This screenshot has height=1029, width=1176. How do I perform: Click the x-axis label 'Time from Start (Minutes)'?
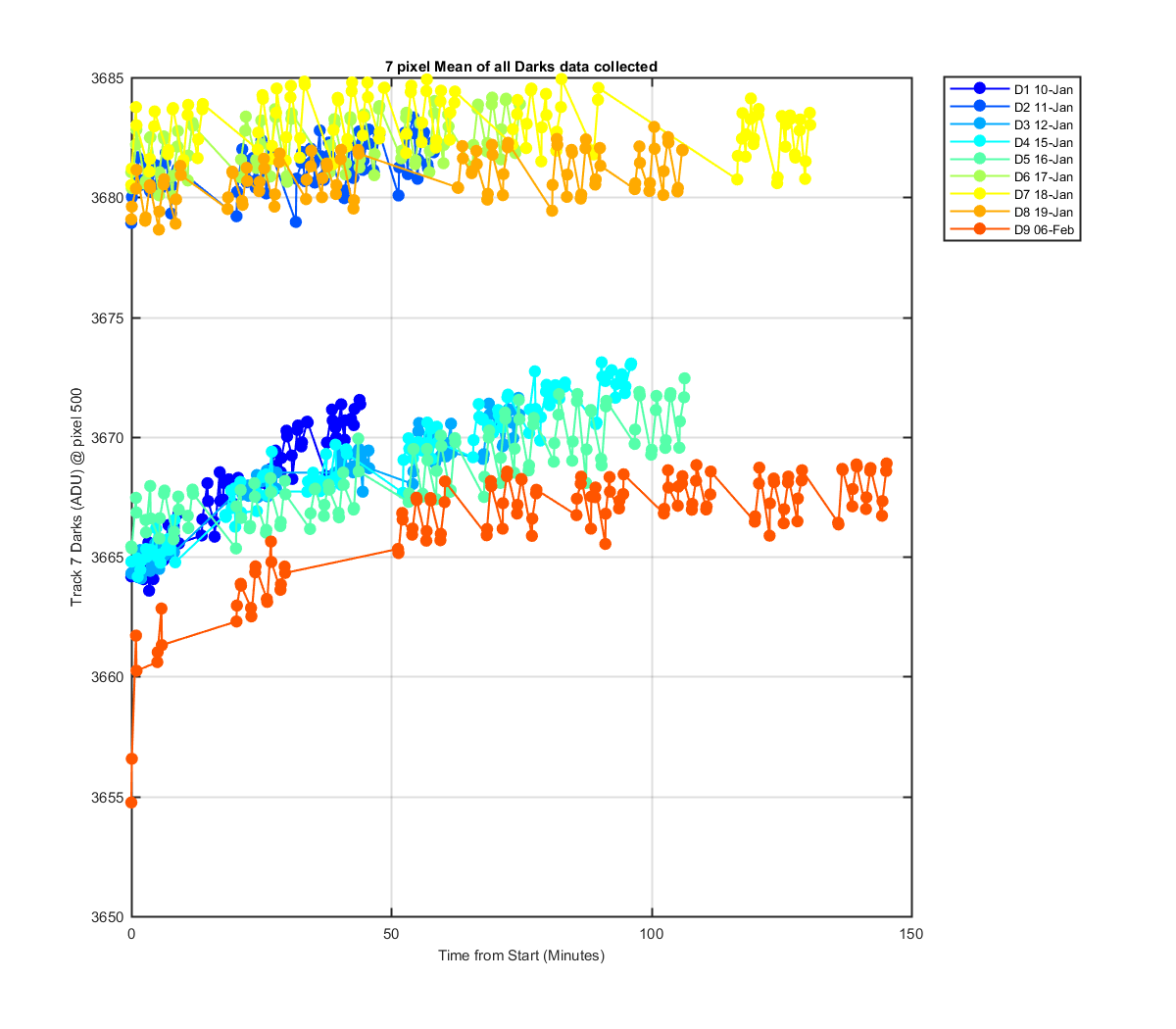521,955
